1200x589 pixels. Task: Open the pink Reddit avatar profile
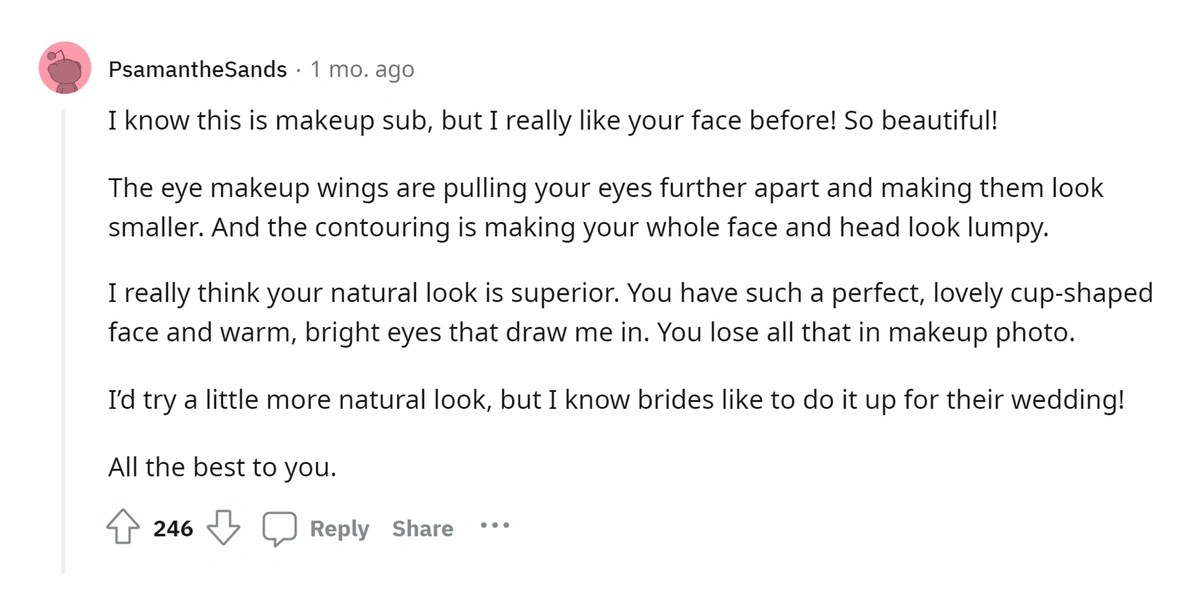tap(66, 70)
